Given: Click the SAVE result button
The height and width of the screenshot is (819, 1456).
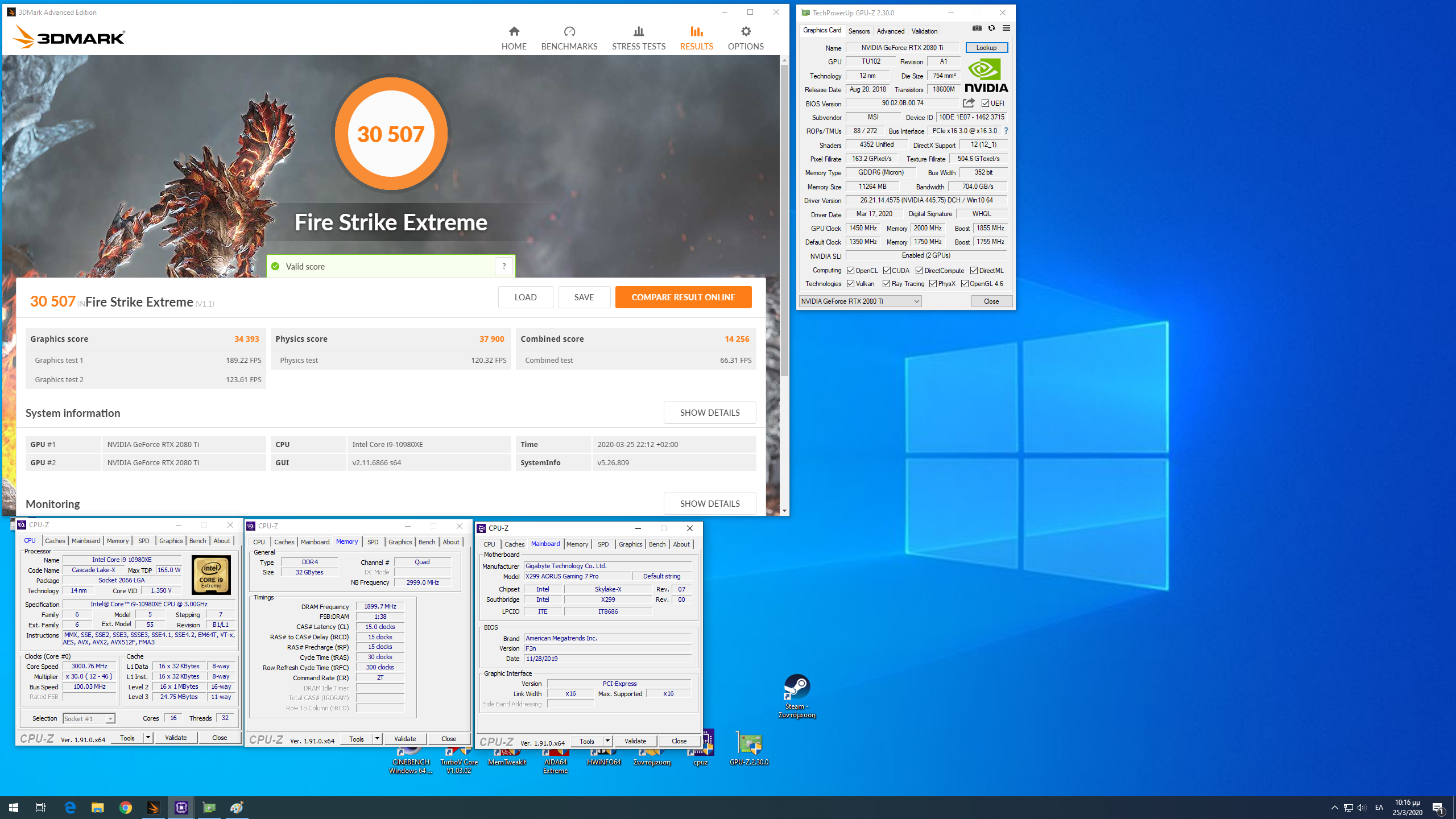Looking at the screenshot, I should 584,297.
